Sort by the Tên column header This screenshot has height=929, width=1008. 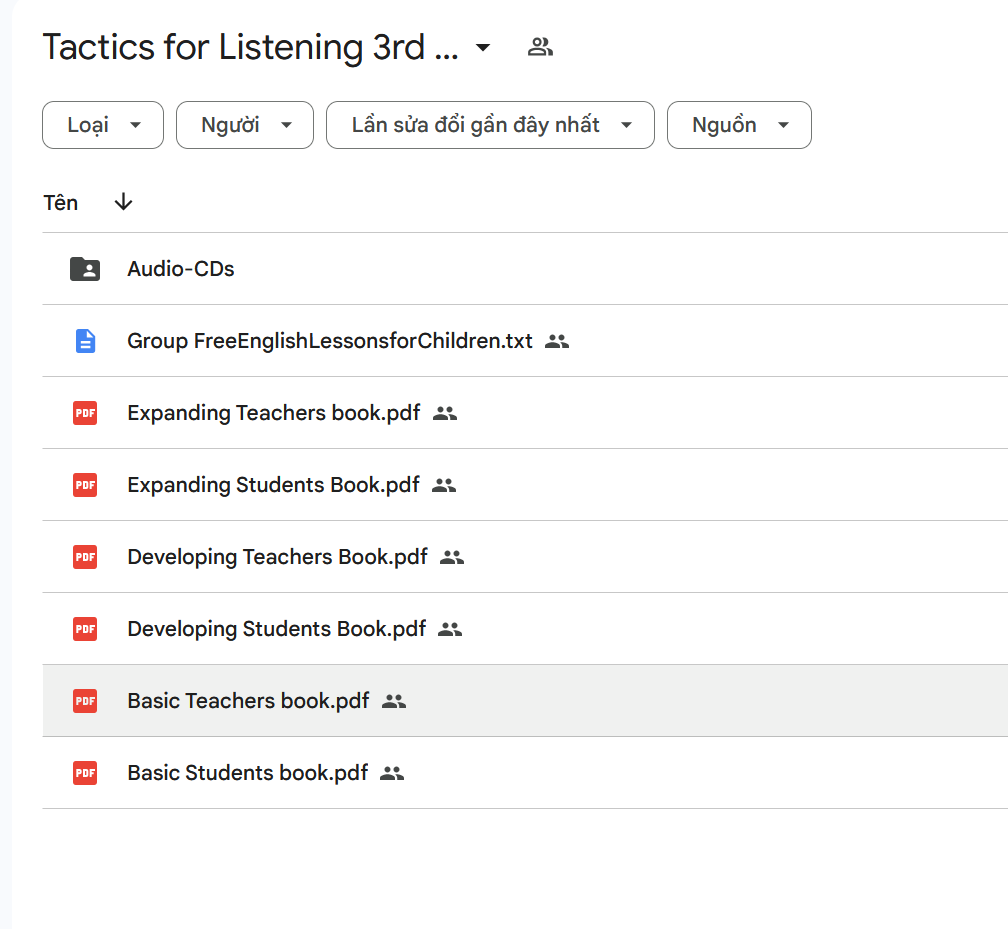click(61, 203)
